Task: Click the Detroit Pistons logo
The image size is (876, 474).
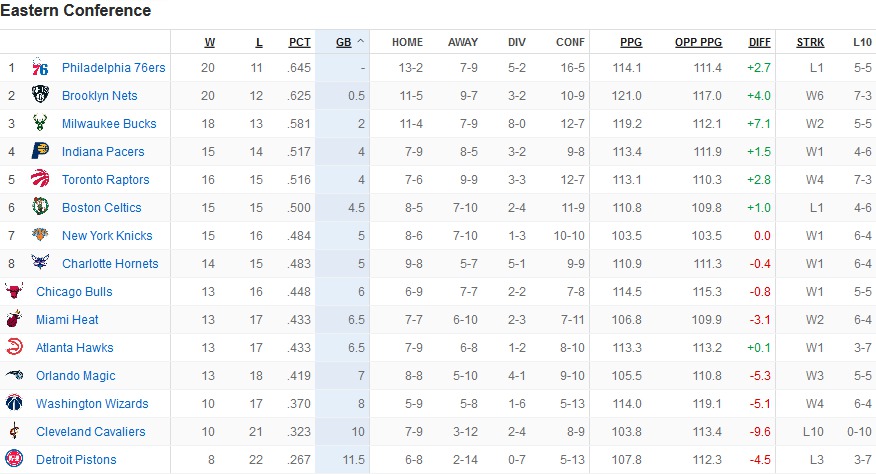Action: click(x=14, y=459)
